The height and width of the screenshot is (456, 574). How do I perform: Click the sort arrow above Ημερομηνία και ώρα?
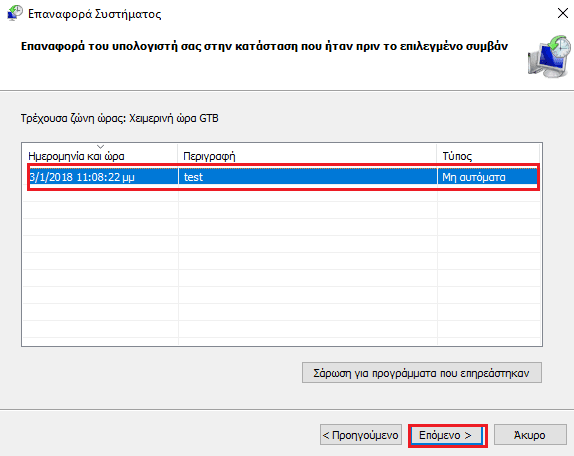pyautogui.click(x=101, y=147)
